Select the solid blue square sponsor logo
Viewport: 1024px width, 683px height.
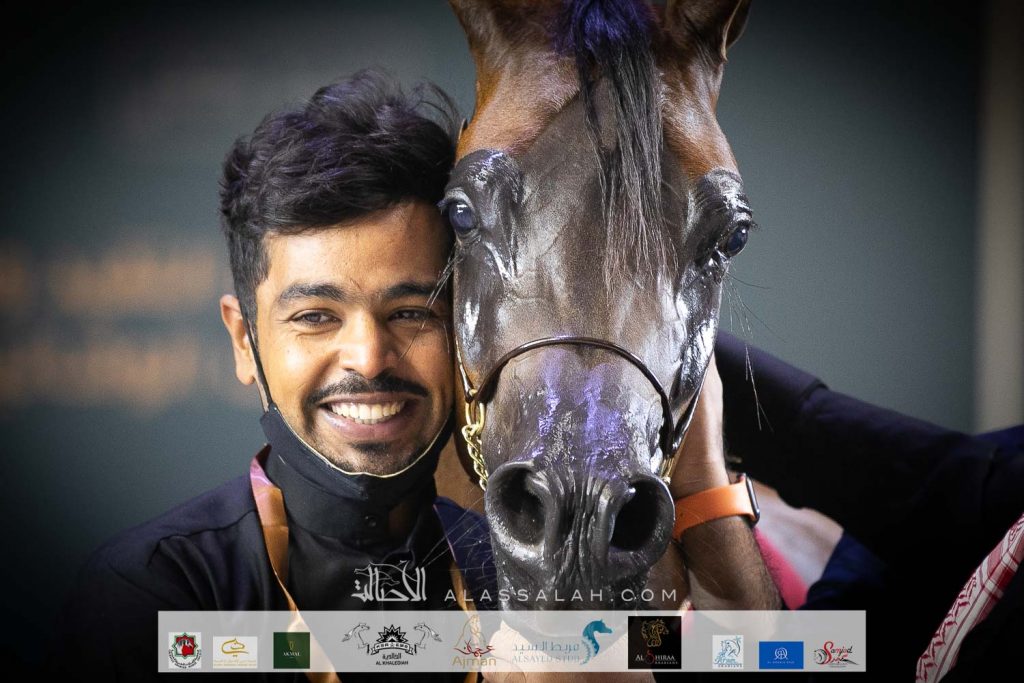(780, 654)
